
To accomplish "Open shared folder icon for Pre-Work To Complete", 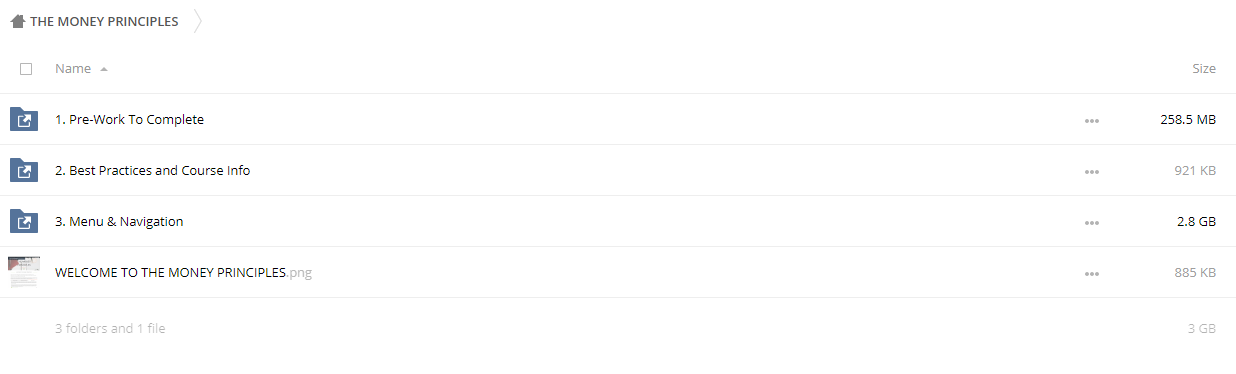I will point(23,120).
